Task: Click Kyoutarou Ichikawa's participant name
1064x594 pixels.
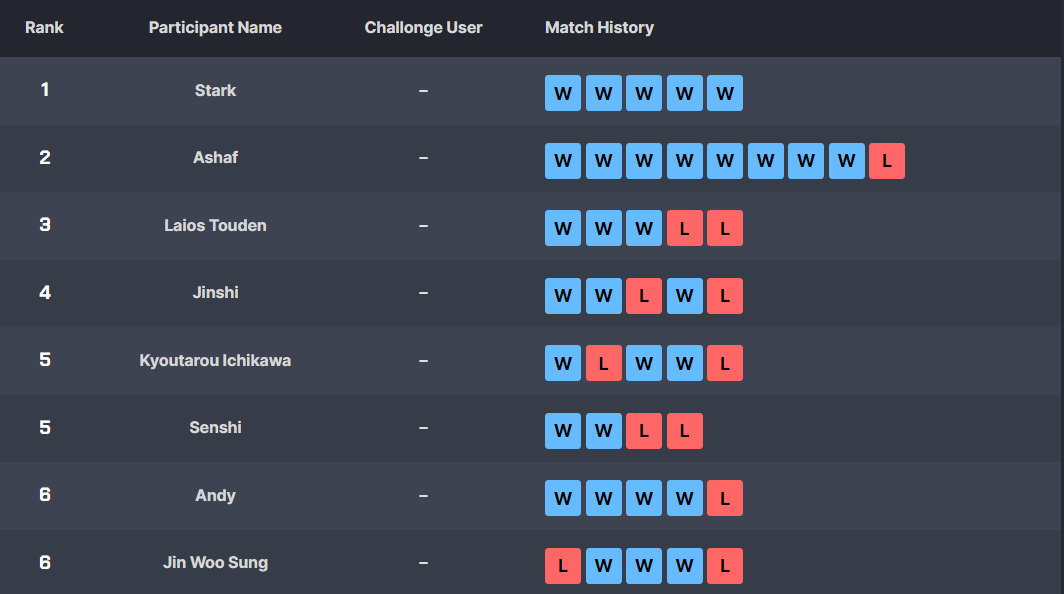Action: point(215,360)
